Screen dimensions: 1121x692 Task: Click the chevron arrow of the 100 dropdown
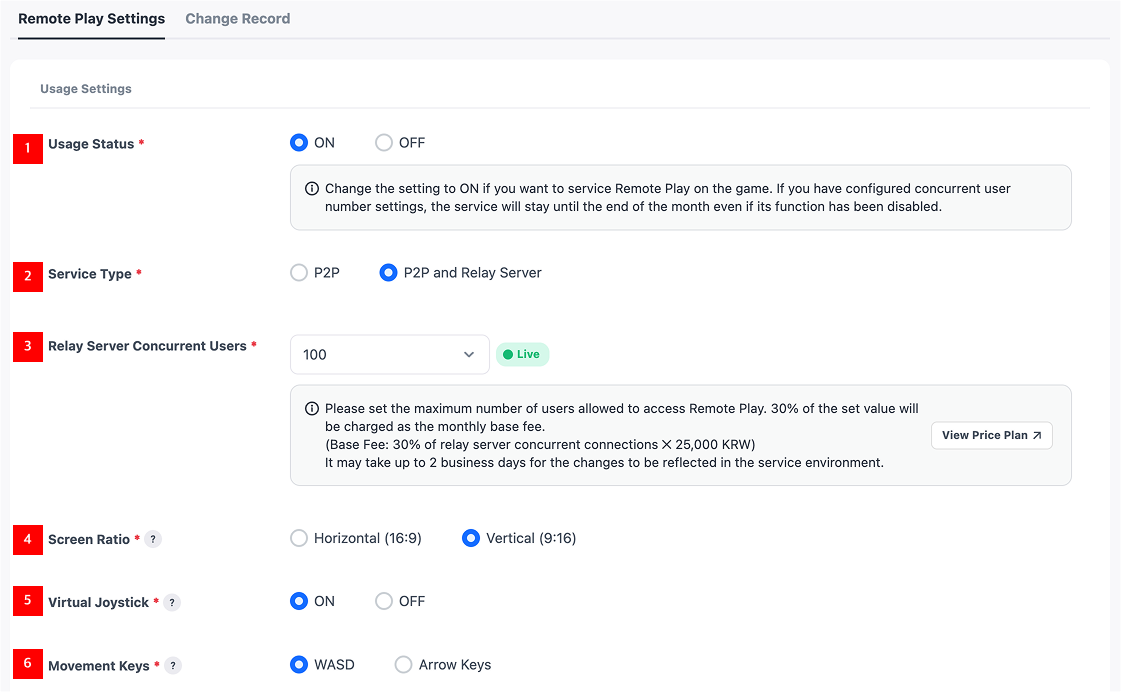pyautogui.click(x=469, y=354)
